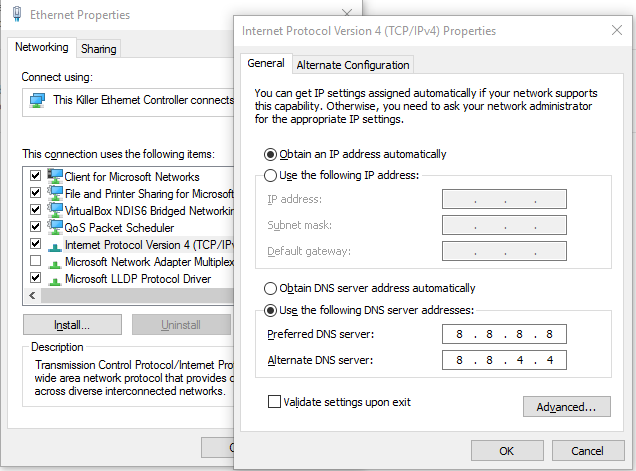Open the Advanced settings dialog
Image resolution: width=636 pixels, height=471 pixels.
(566, 407)
